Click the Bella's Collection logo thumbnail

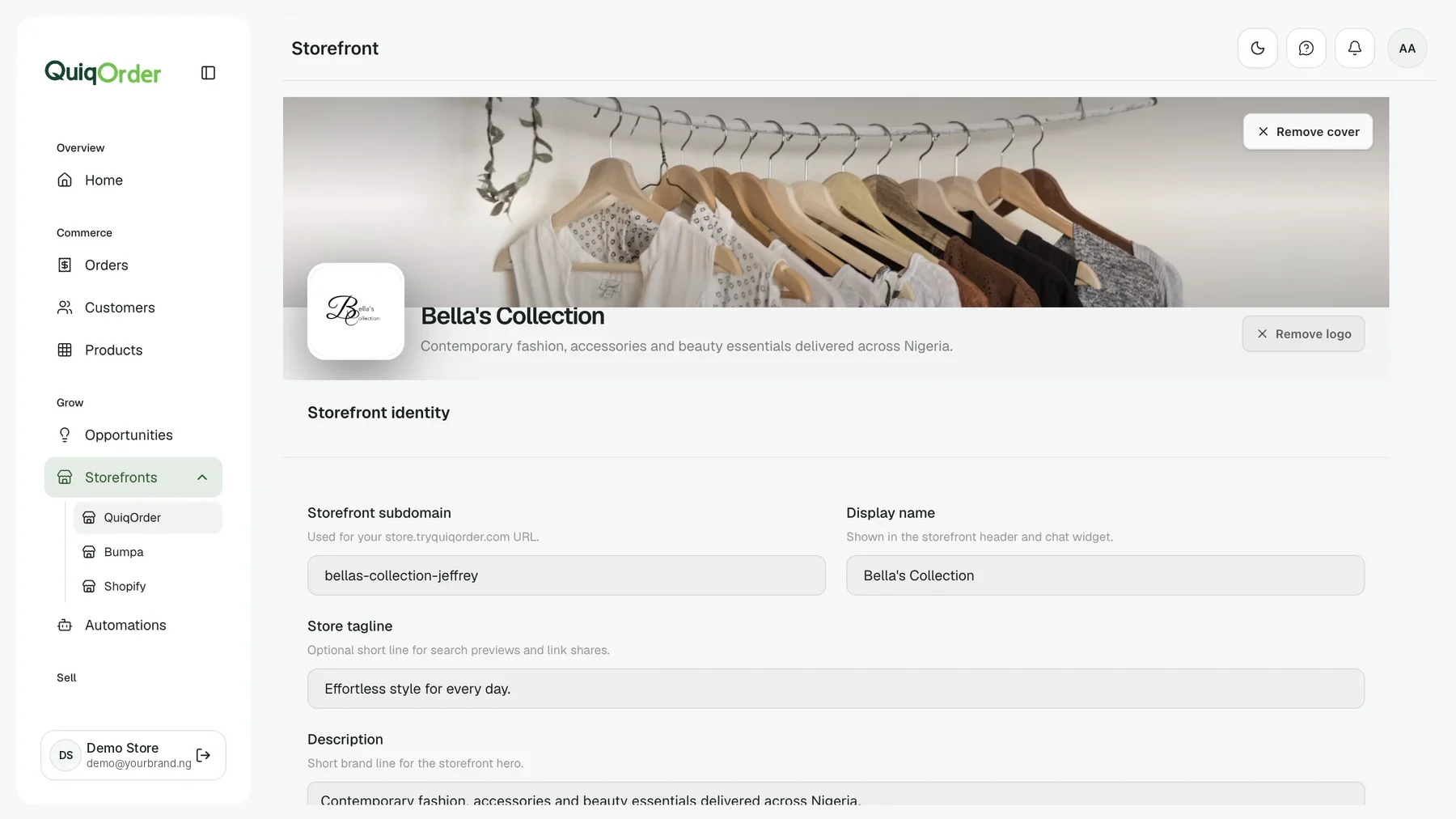pos(356,312)
